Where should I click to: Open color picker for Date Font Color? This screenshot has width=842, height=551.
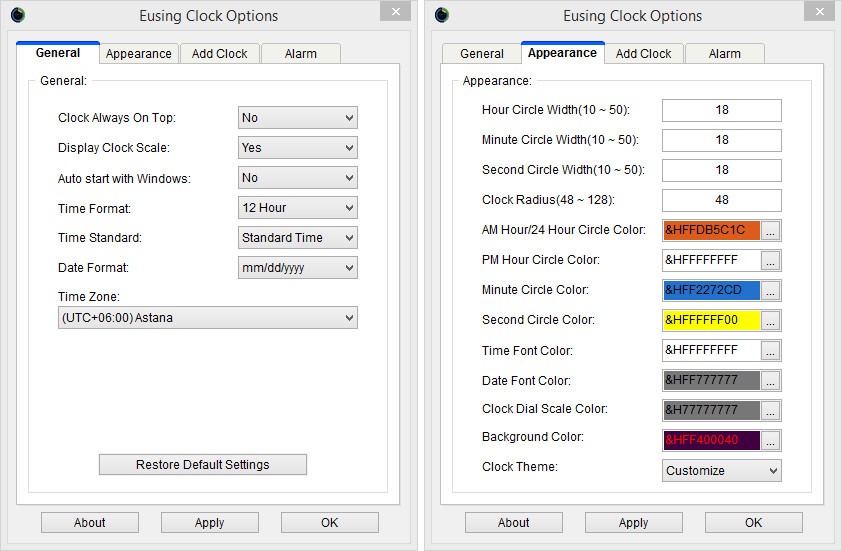(771, 381)
